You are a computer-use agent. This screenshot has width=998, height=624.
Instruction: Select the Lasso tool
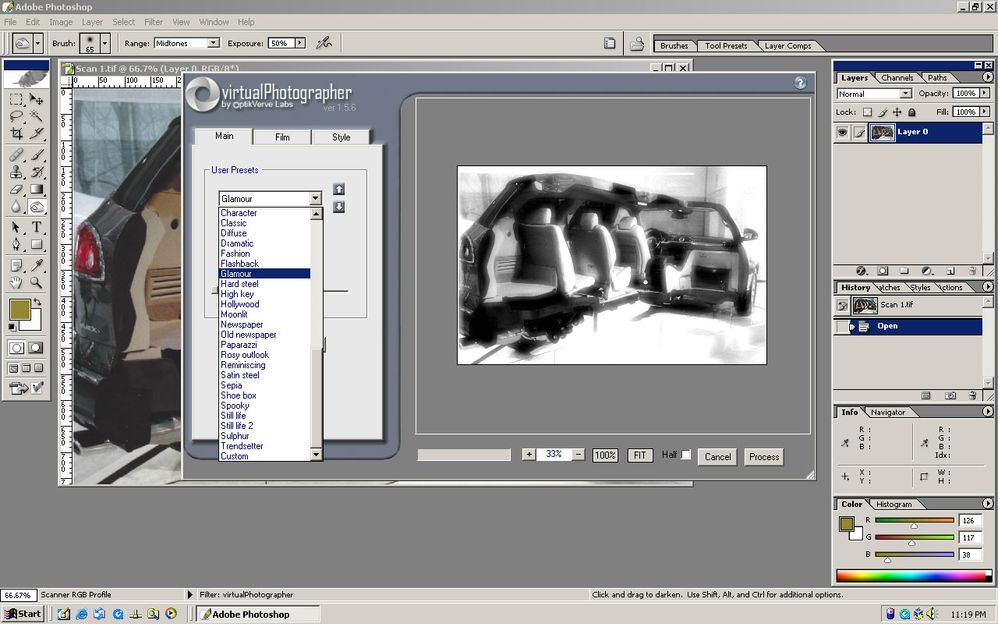17,117
